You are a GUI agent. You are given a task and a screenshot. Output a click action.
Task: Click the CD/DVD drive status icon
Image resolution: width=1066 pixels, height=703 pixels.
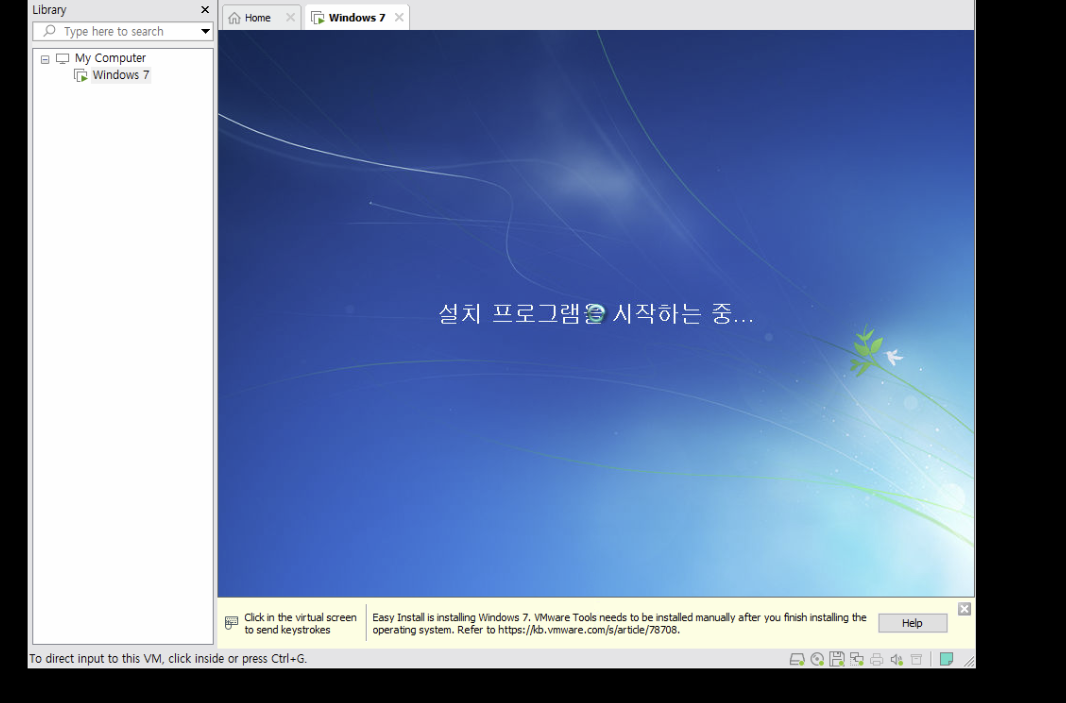tap(817, 659)
